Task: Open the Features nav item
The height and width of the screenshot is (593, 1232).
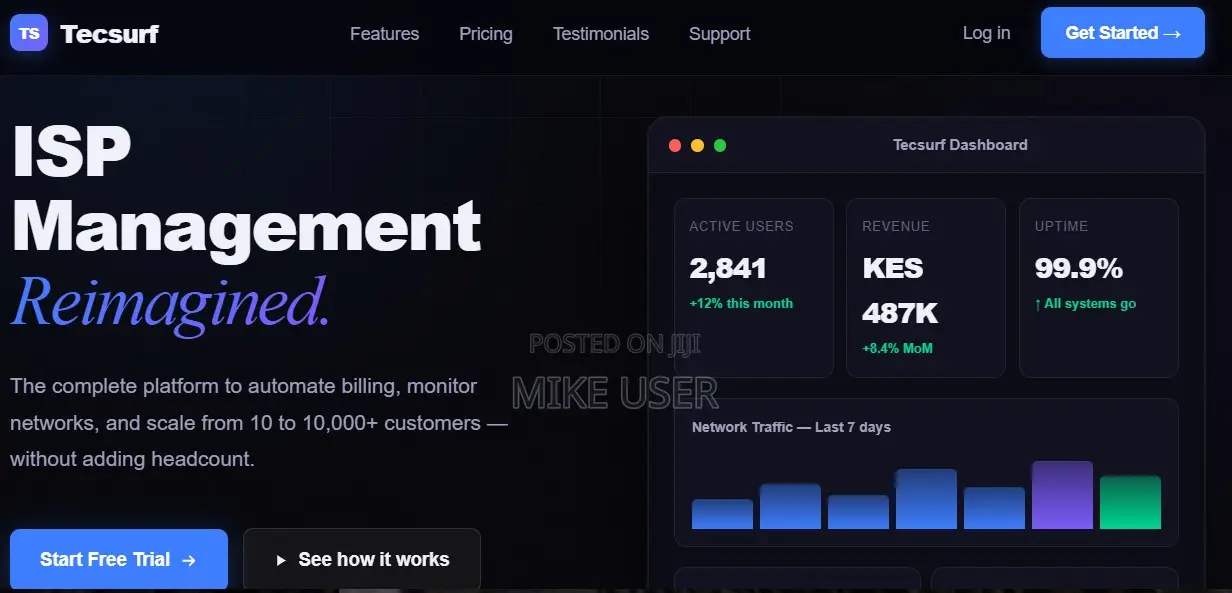Action: coord(384,34)
